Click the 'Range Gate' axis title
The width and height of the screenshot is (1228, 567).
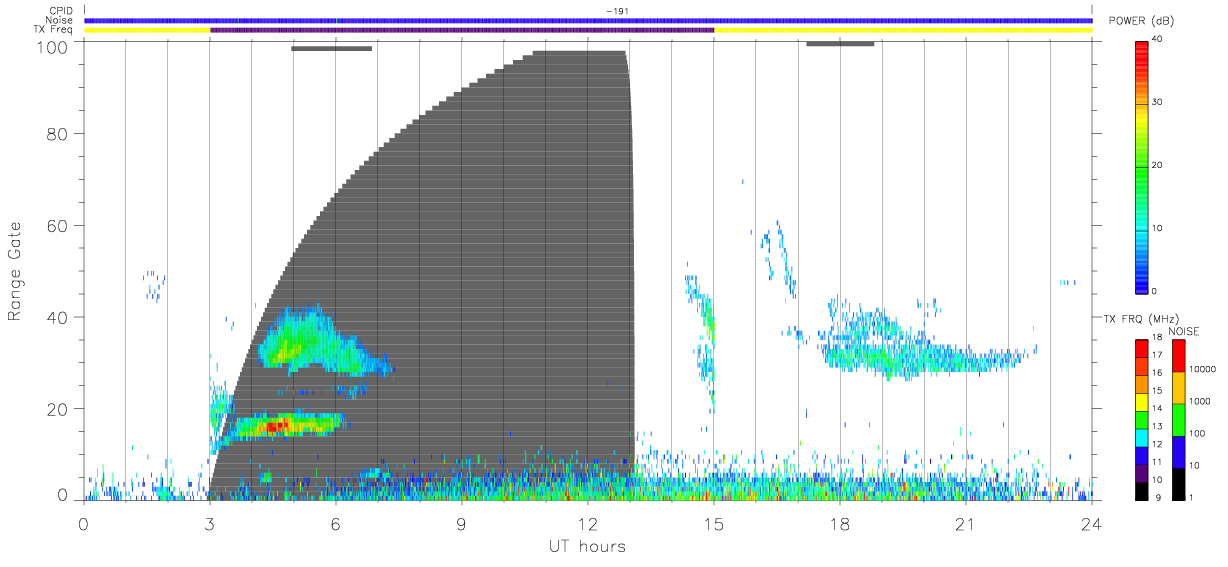(x=15, y=270)
